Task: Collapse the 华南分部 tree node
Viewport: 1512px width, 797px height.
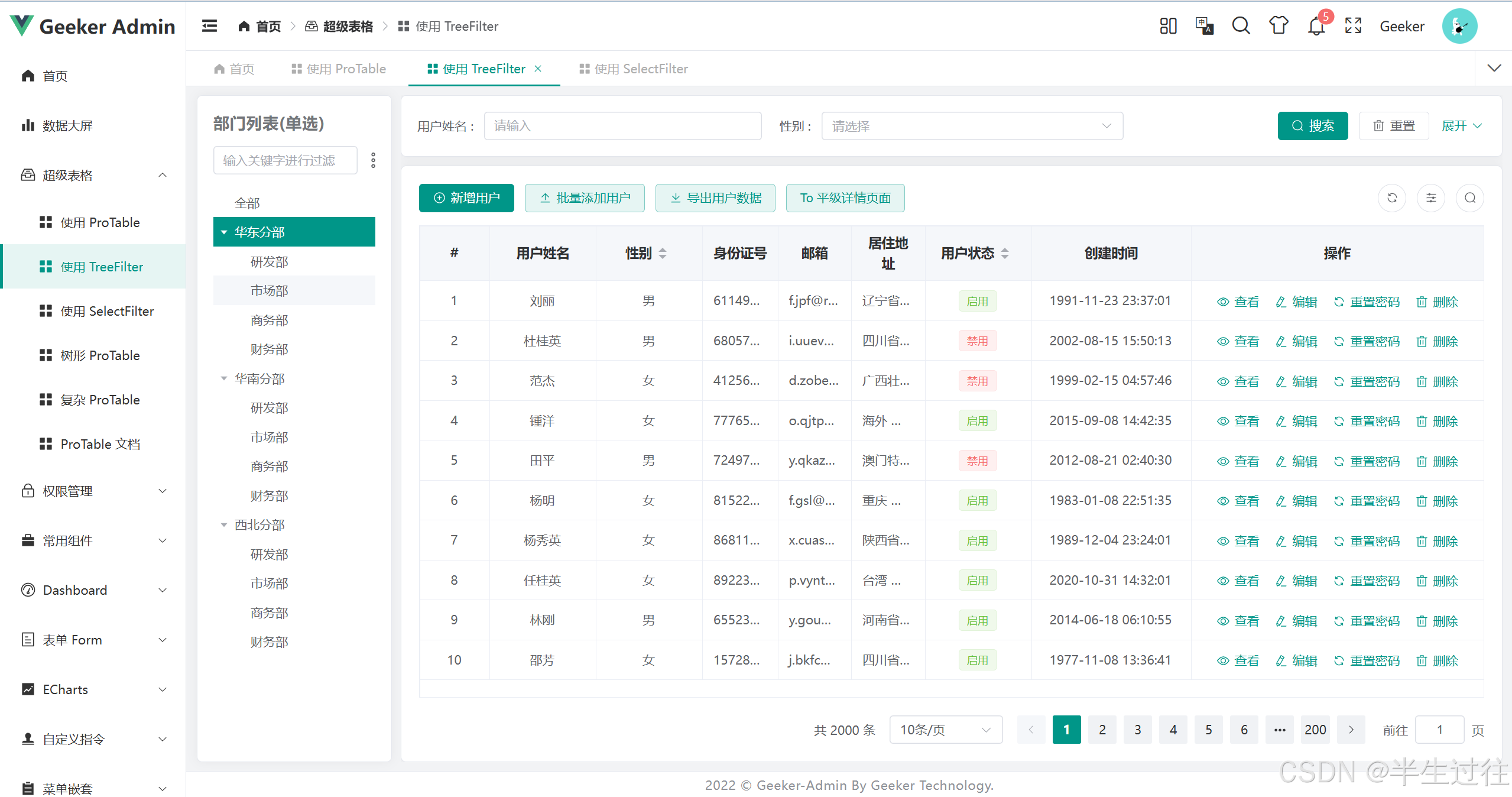Action: point(224,378)
